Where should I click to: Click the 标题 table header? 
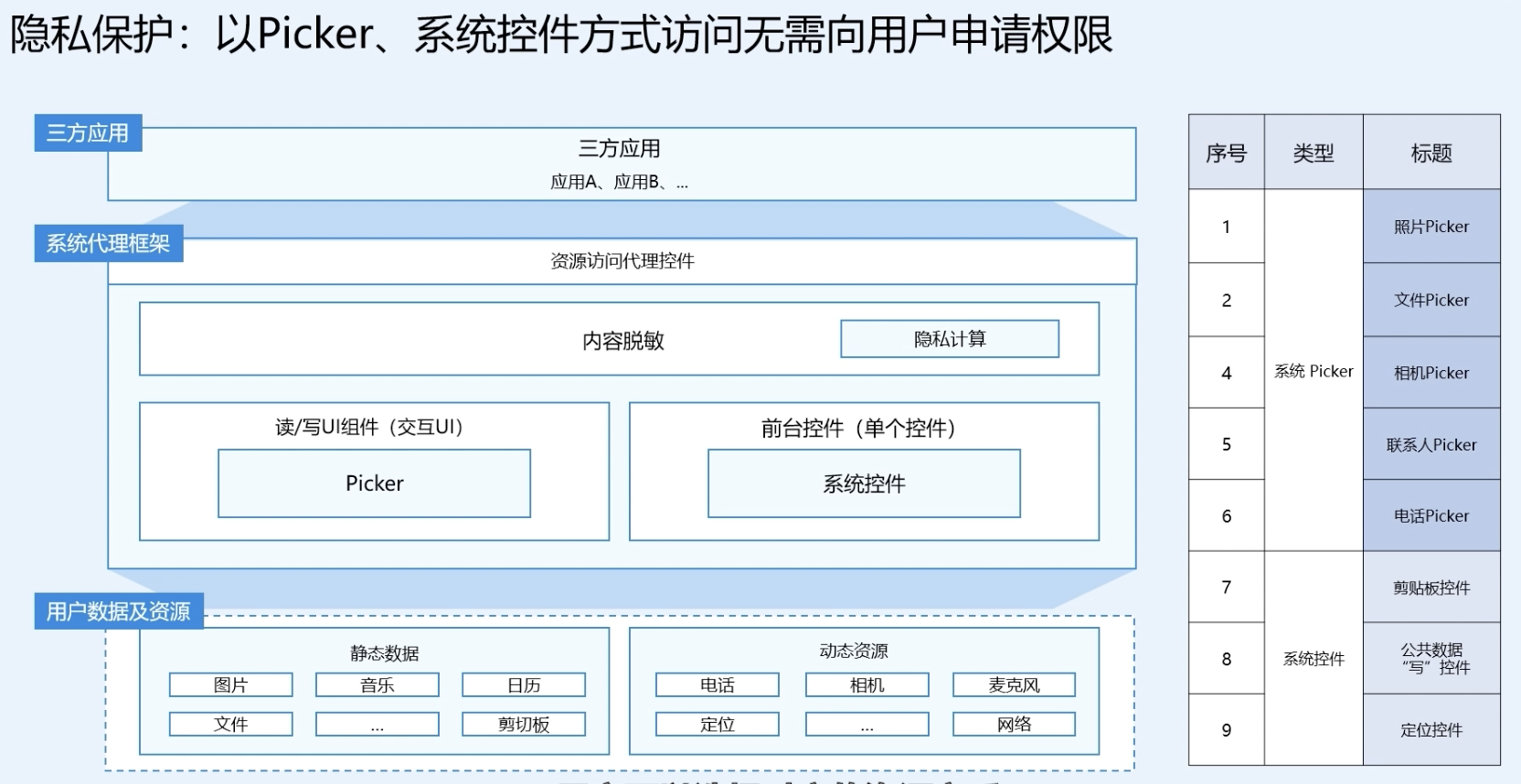tap(1431, 153)
